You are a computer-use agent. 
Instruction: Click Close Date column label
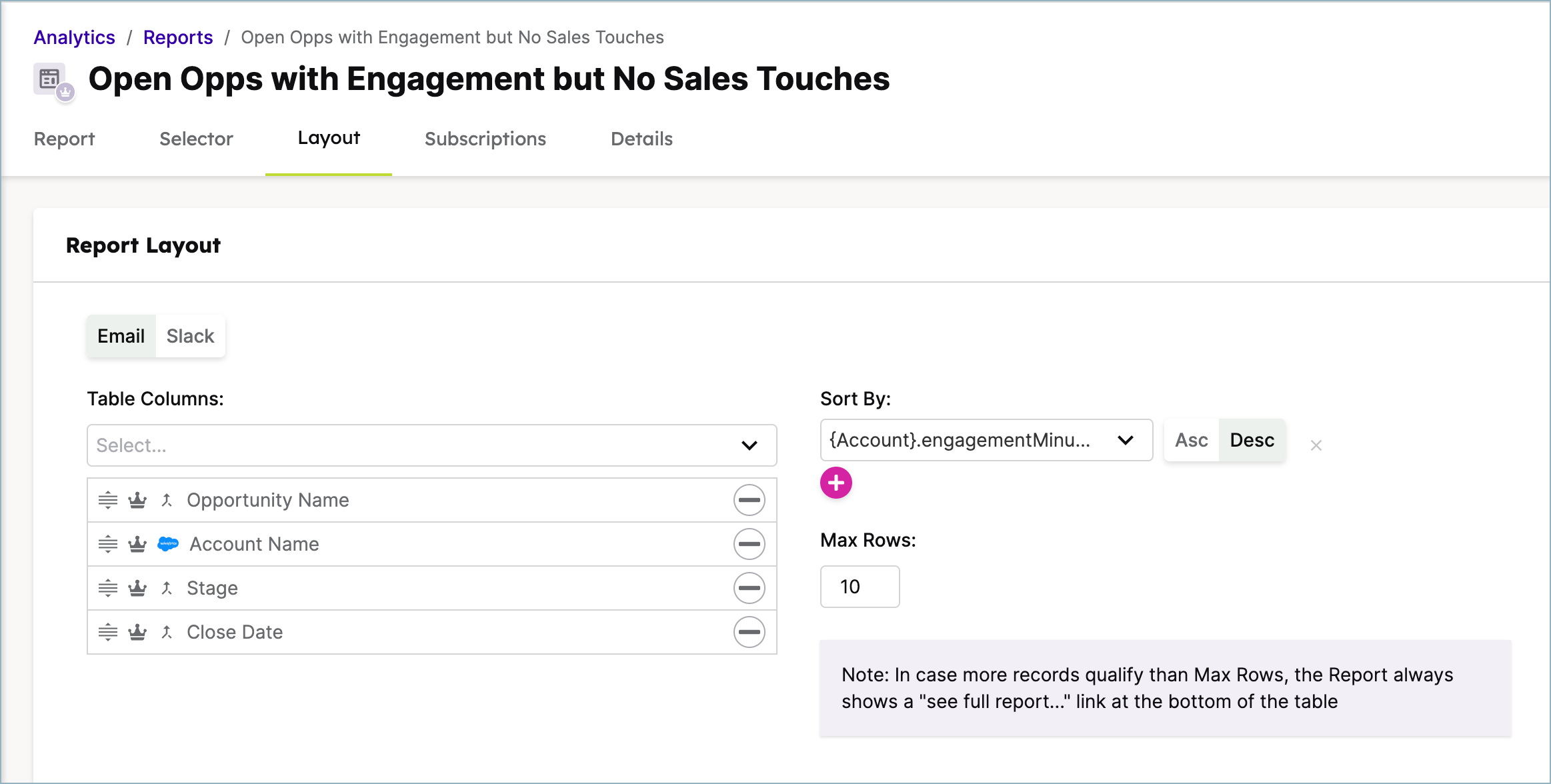(x=235, y=632)
